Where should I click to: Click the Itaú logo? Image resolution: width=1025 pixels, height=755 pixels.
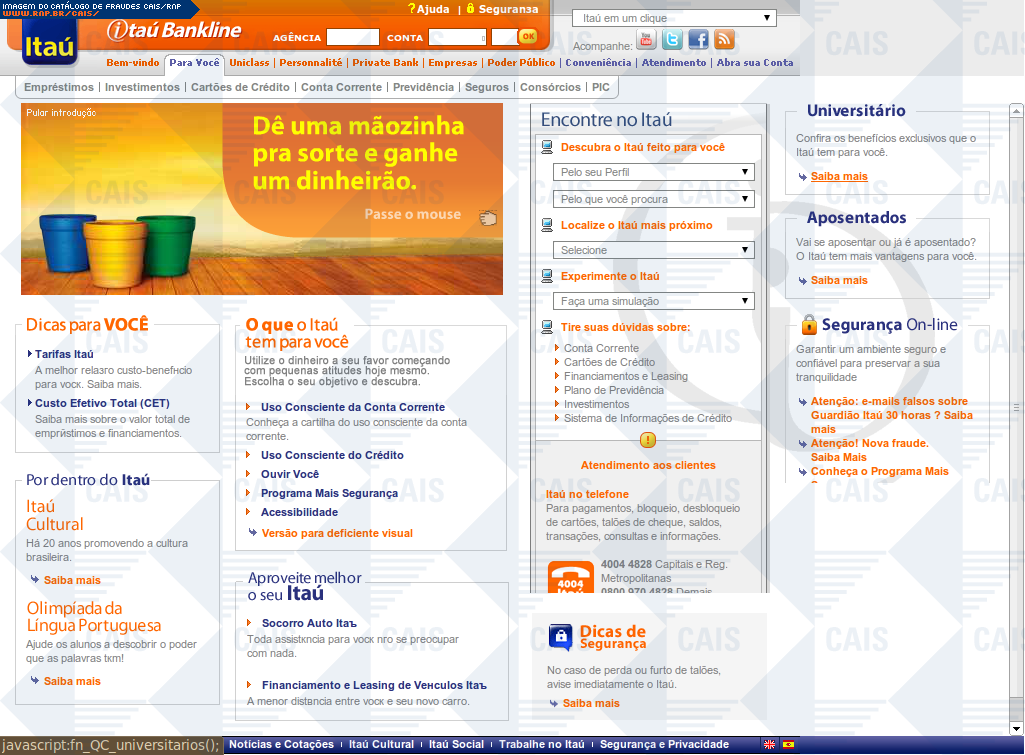(x=49, y=46)
